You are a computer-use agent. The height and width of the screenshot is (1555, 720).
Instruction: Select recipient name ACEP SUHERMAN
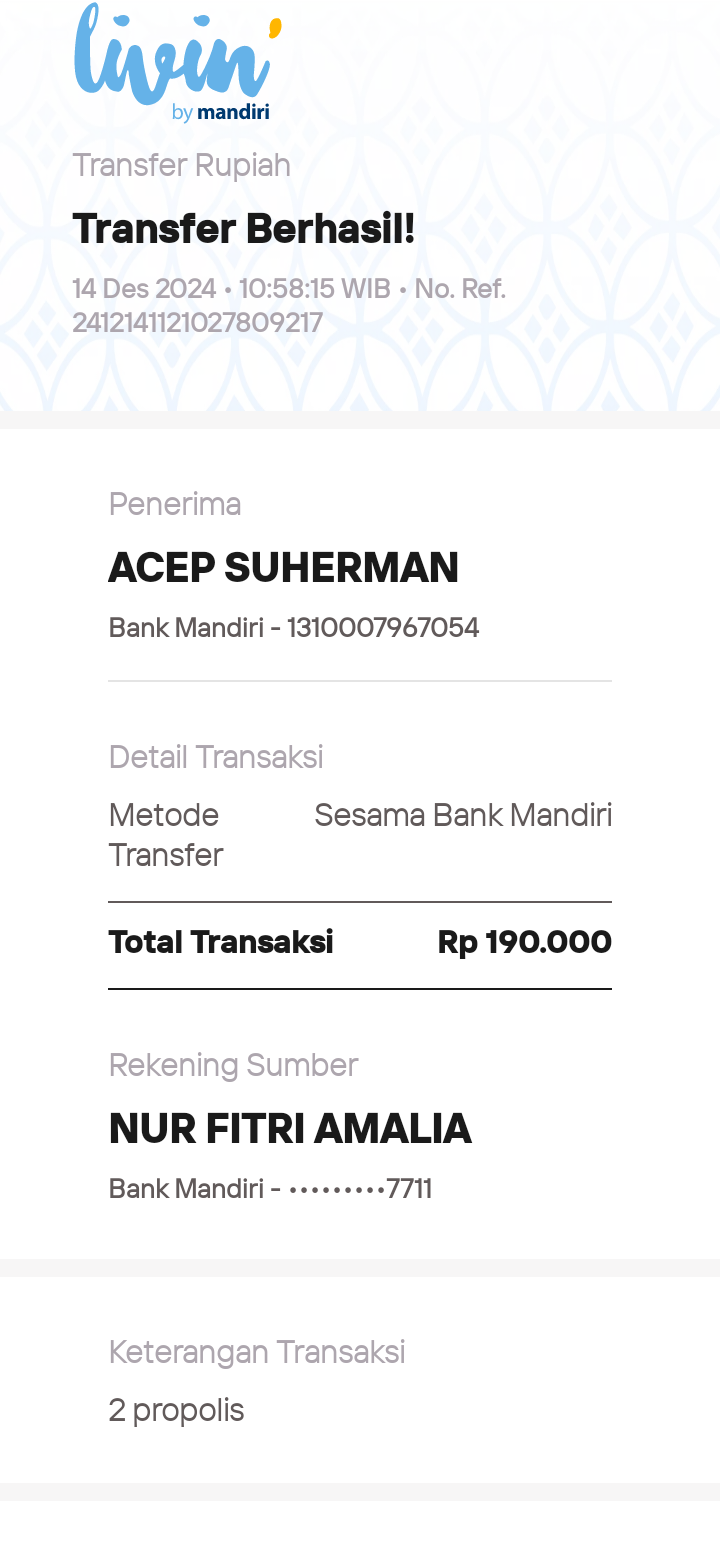(283, 568)
